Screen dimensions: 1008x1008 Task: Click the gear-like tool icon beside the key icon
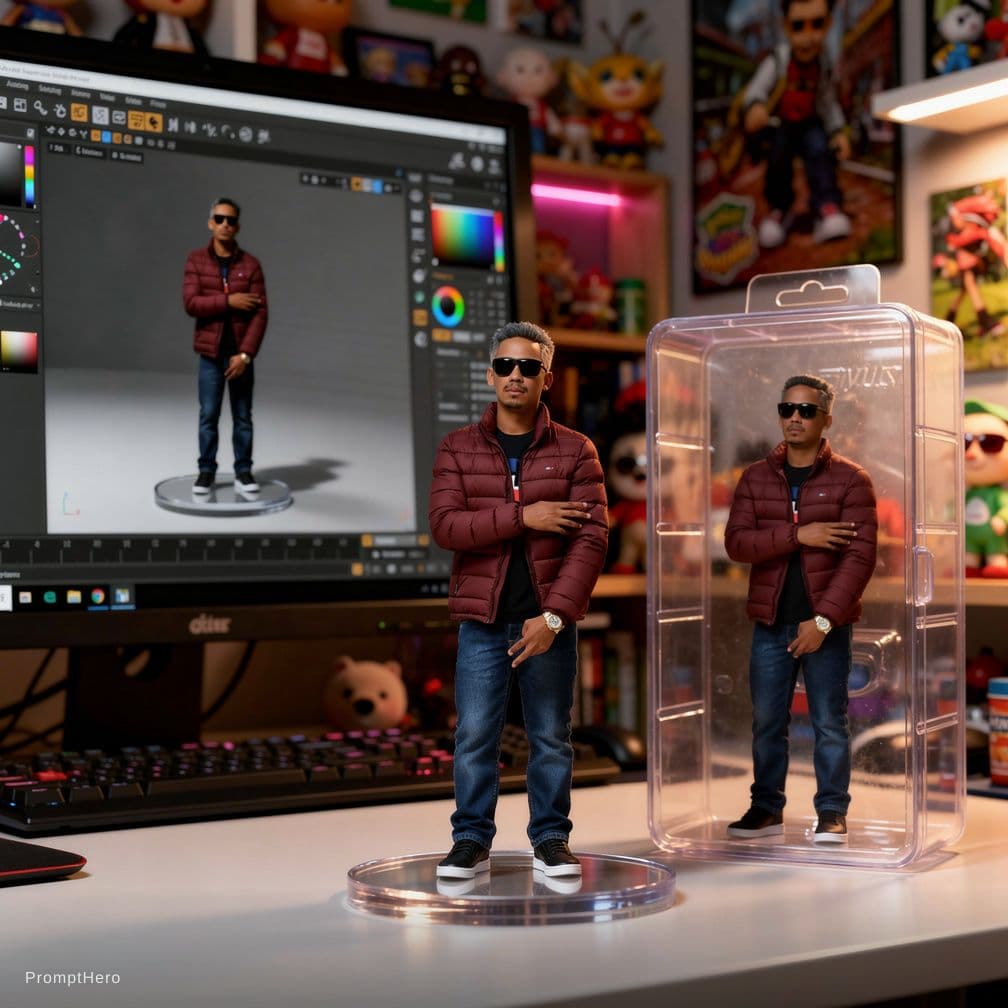point(60,110)
